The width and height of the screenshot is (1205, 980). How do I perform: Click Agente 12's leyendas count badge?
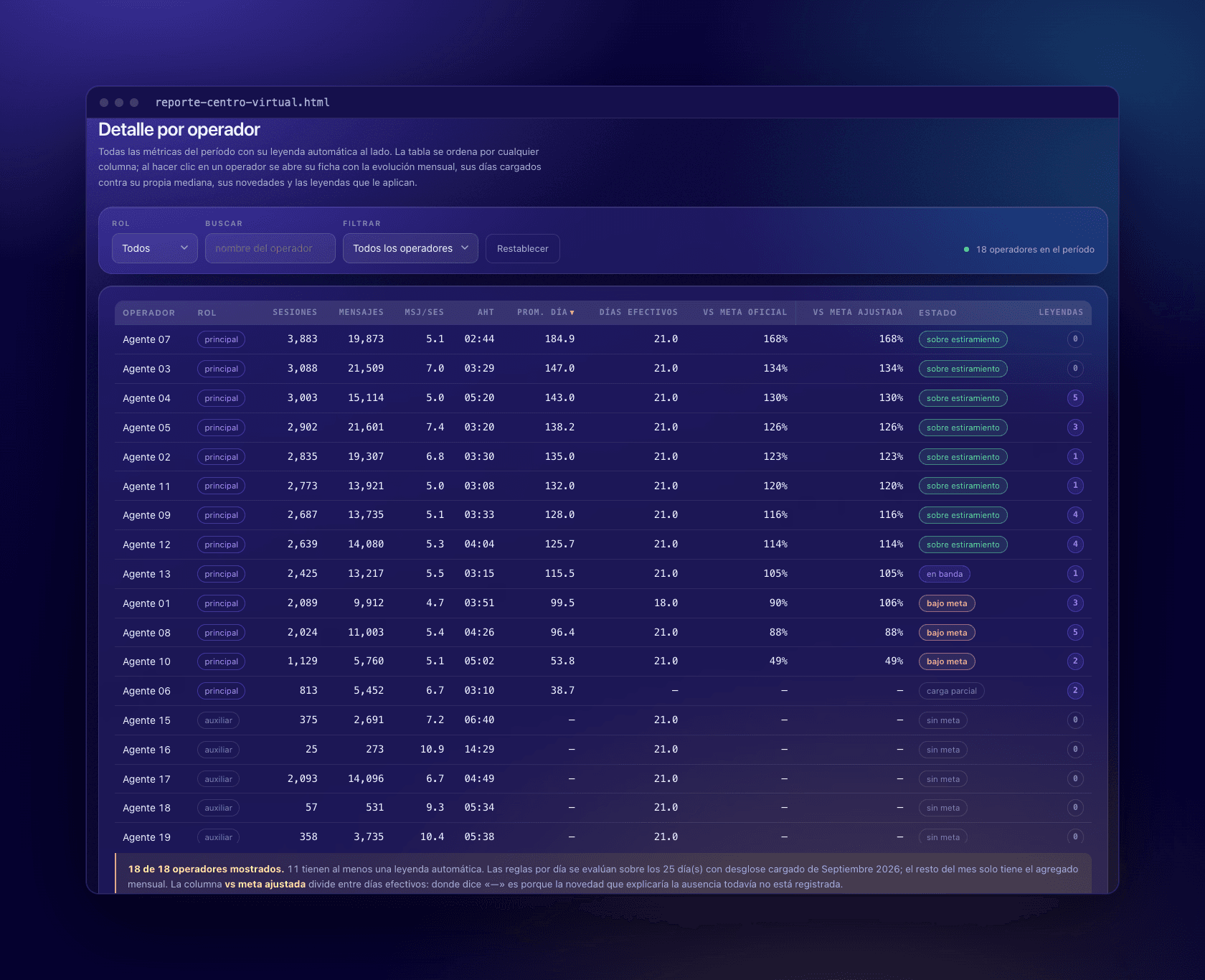(x=1074, y=544)
